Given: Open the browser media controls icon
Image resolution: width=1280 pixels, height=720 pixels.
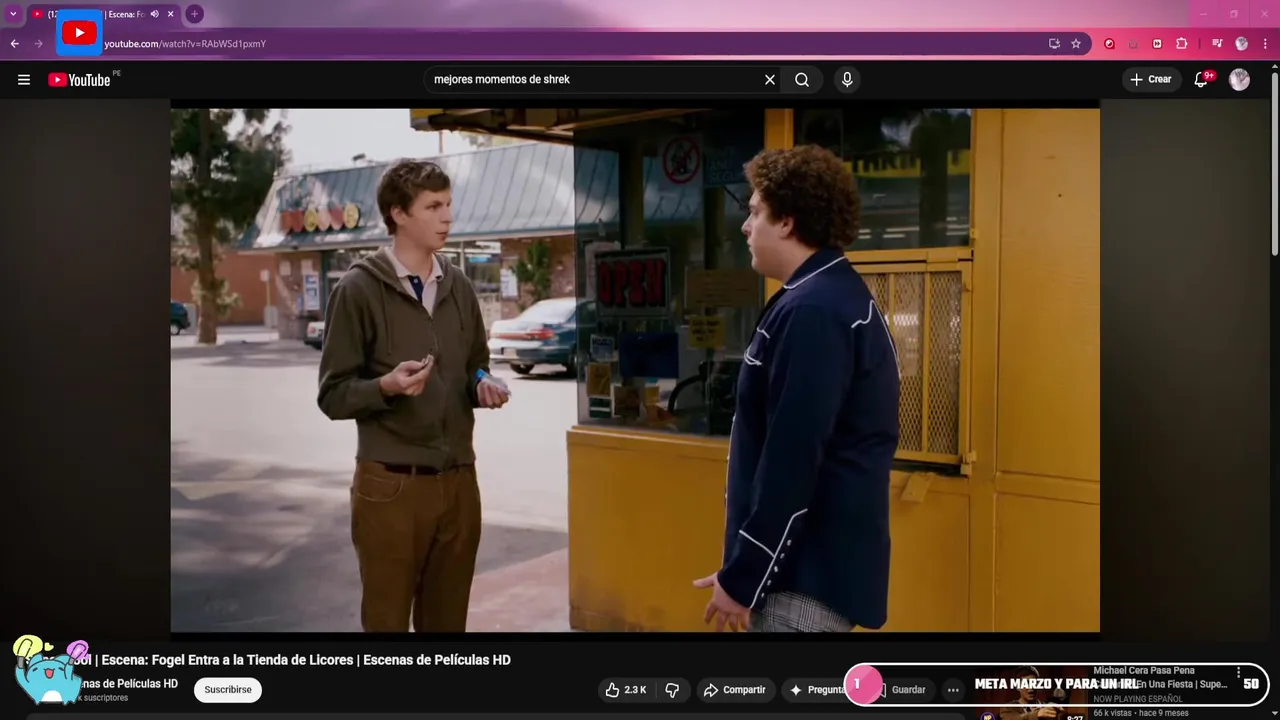Looking at the screenshot, I should pos(1217,44).
